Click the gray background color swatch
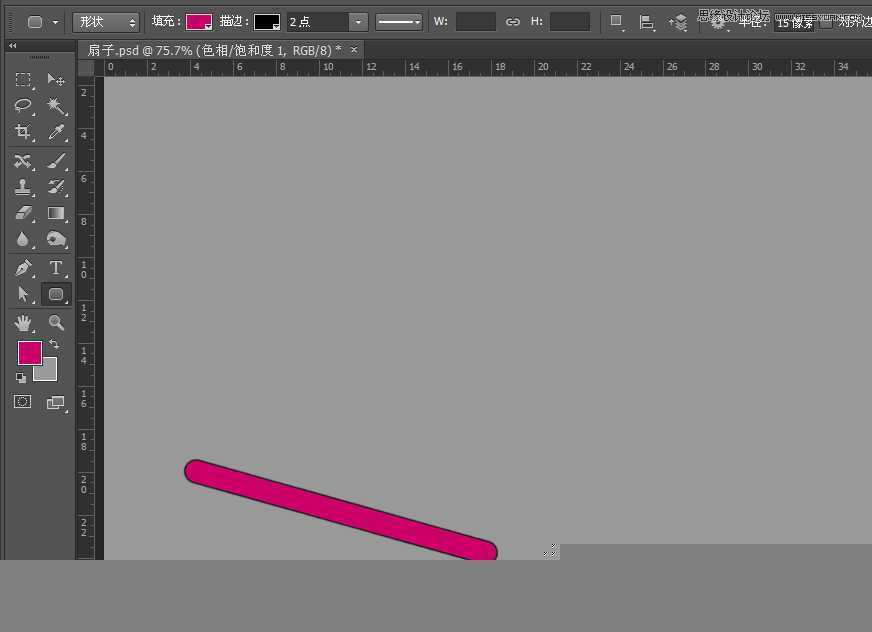Screen dimensions: 872x632 (x=48, y=372)
